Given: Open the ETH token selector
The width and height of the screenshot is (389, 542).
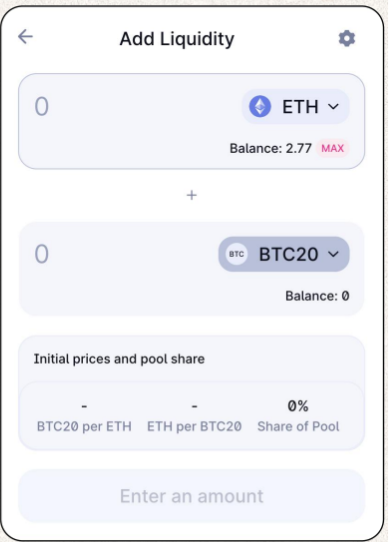Looking at the screenshot, I should pos(295,106).
